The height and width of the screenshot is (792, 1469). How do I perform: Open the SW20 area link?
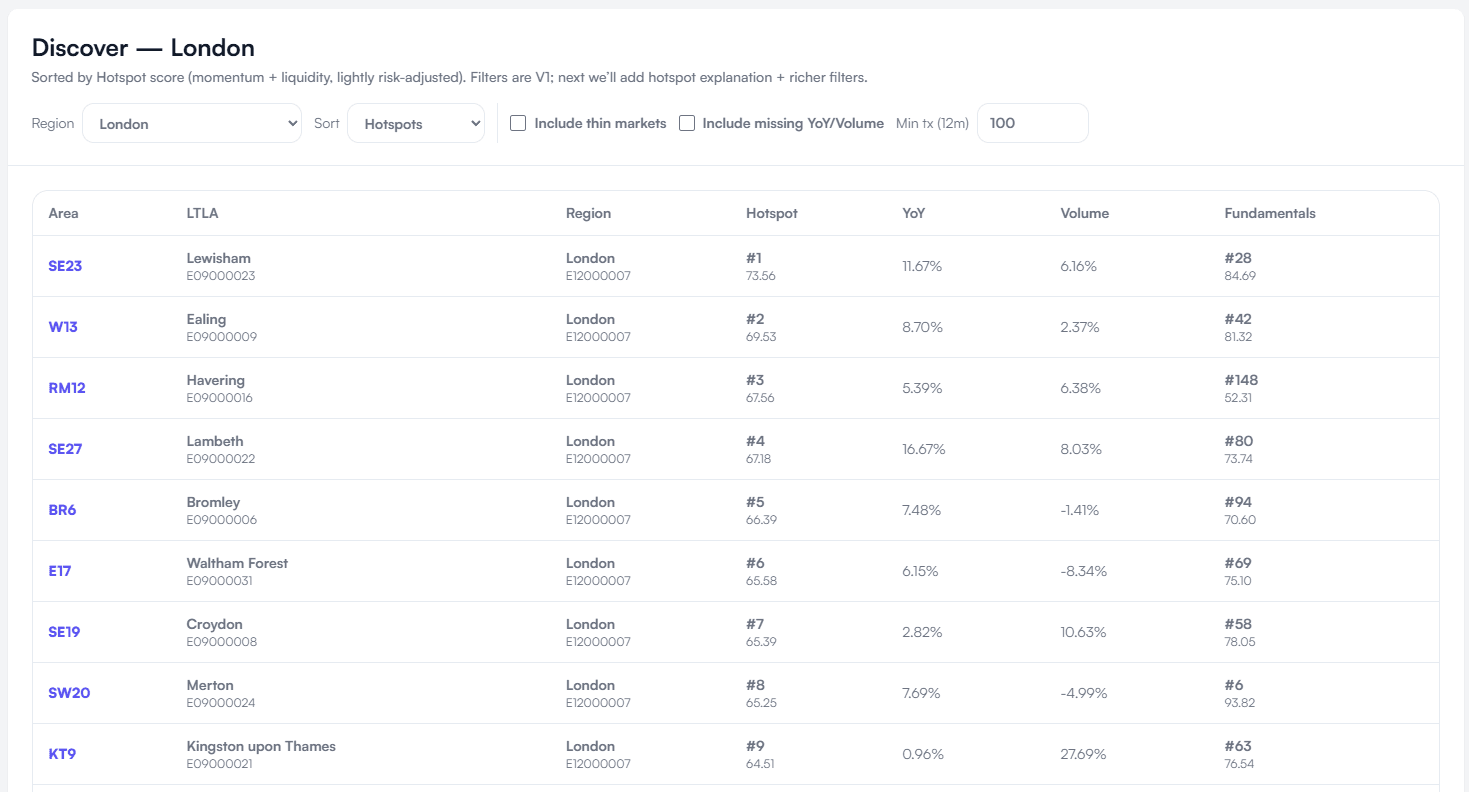click(x=69, y=693)
